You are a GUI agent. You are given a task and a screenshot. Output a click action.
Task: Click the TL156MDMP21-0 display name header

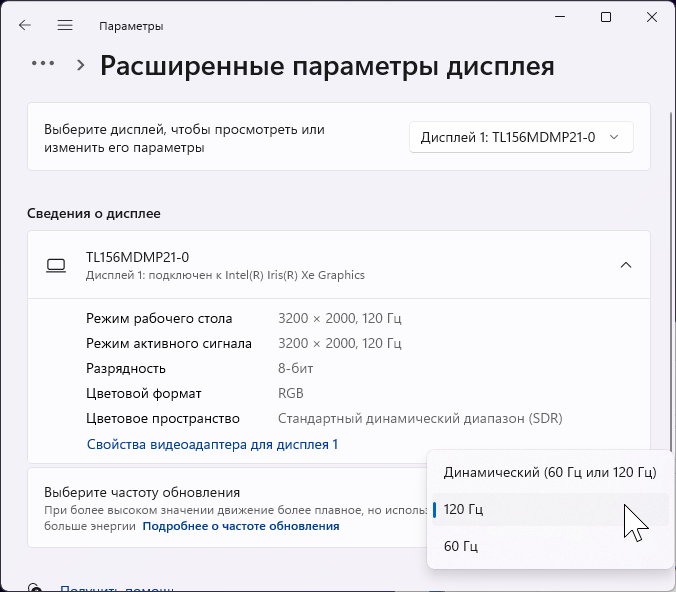tap(138, 257)
